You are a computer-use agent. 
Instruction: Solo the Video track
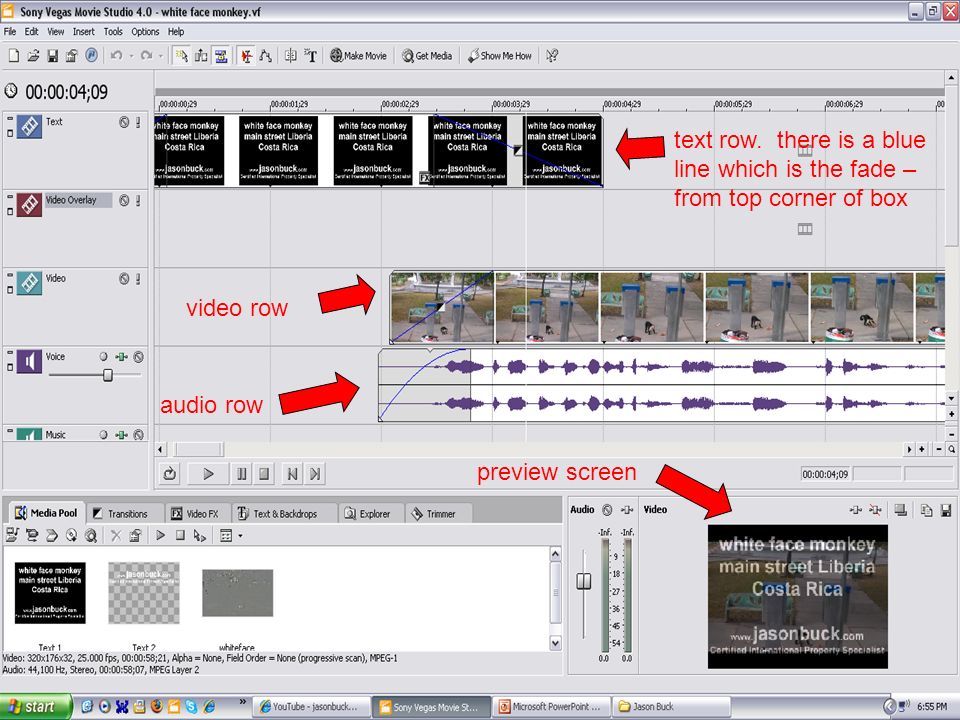138,279
